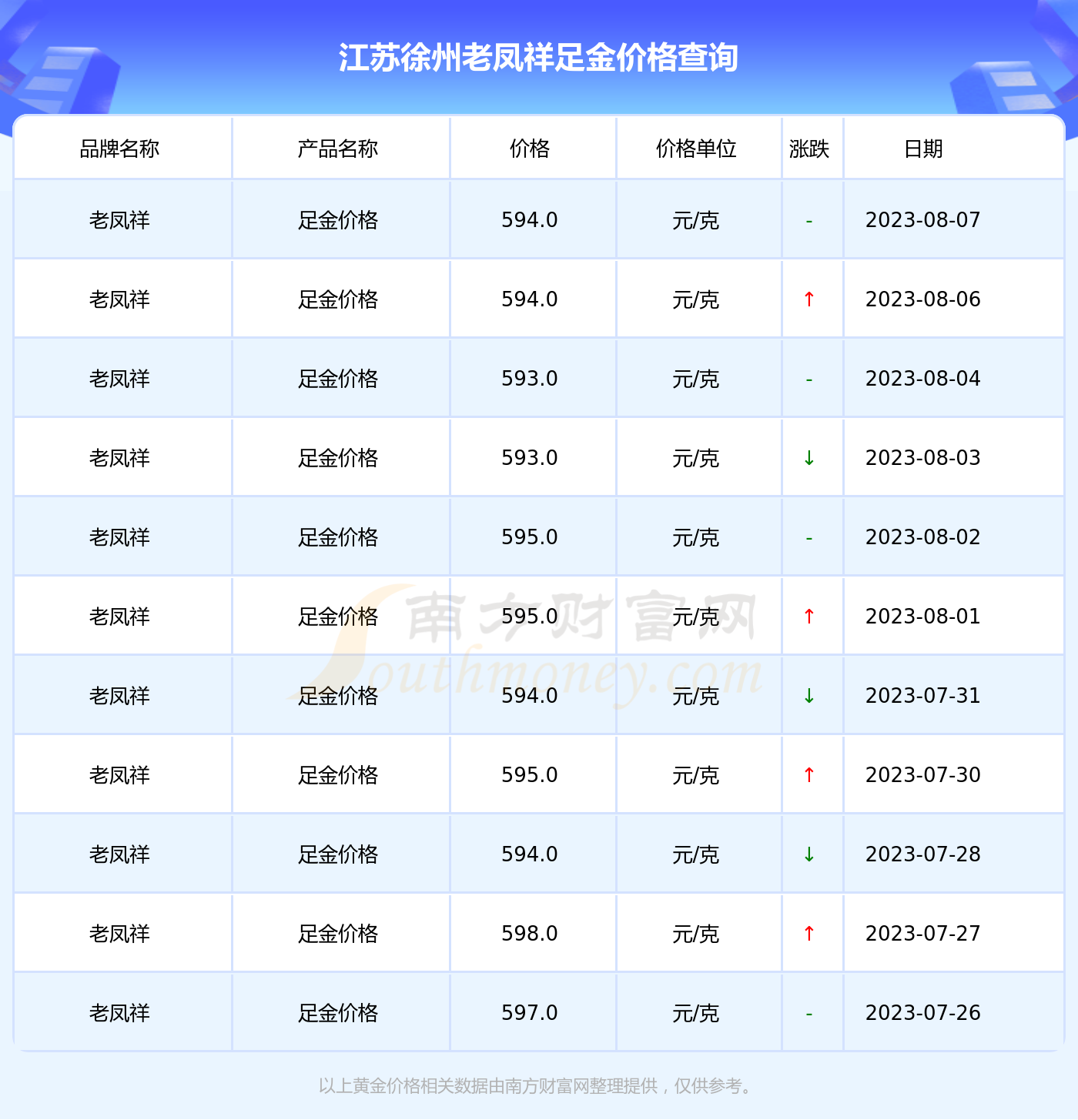Image resolution: width=1078 pixels, height=1120 pixels.
Task: Click 老凤祥 brand in the 2023-08-04 row
Action: click(x=119, y=379)
